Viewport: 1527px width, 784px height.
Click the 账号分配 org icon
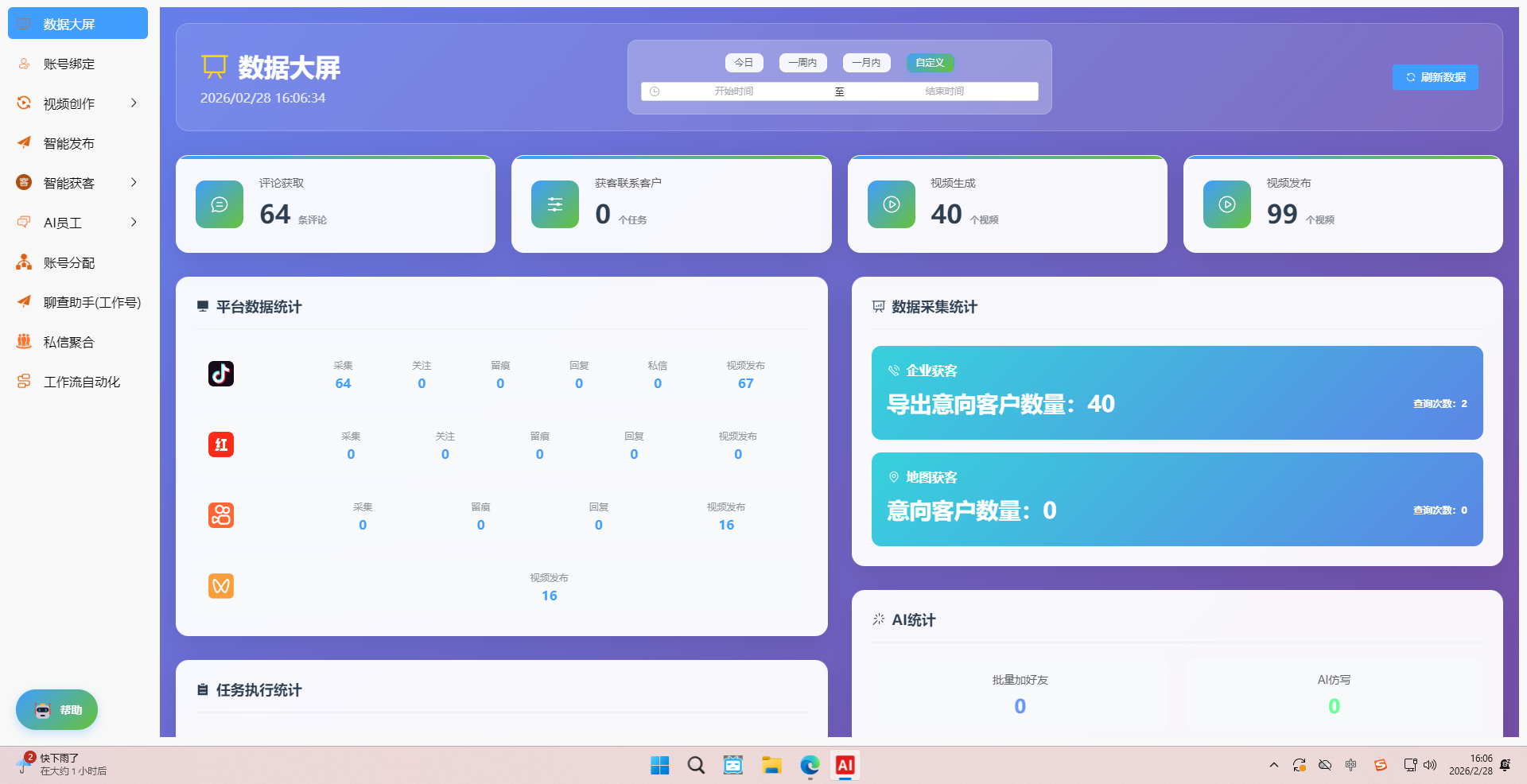point(24,262)
